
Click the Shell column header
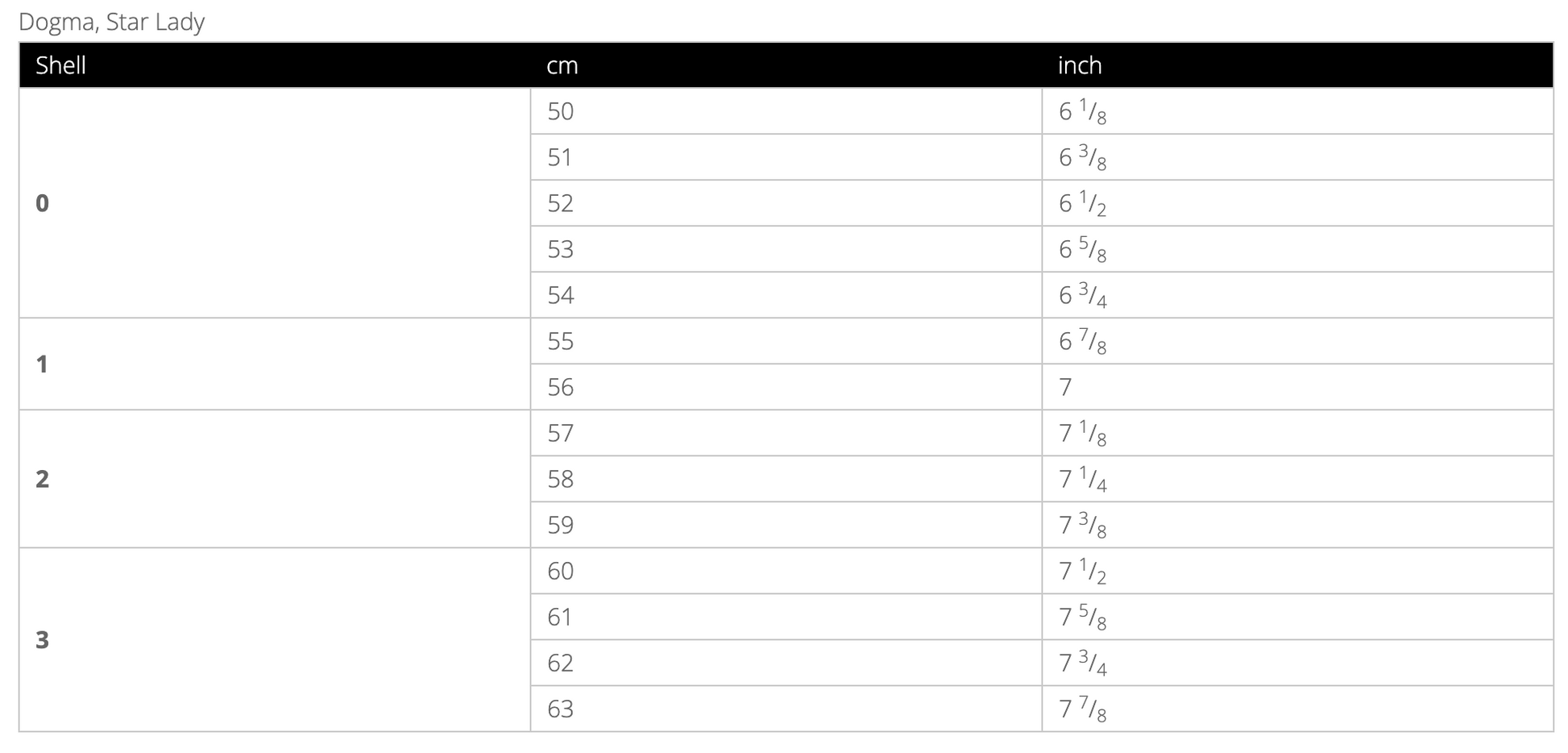[60, 65]
